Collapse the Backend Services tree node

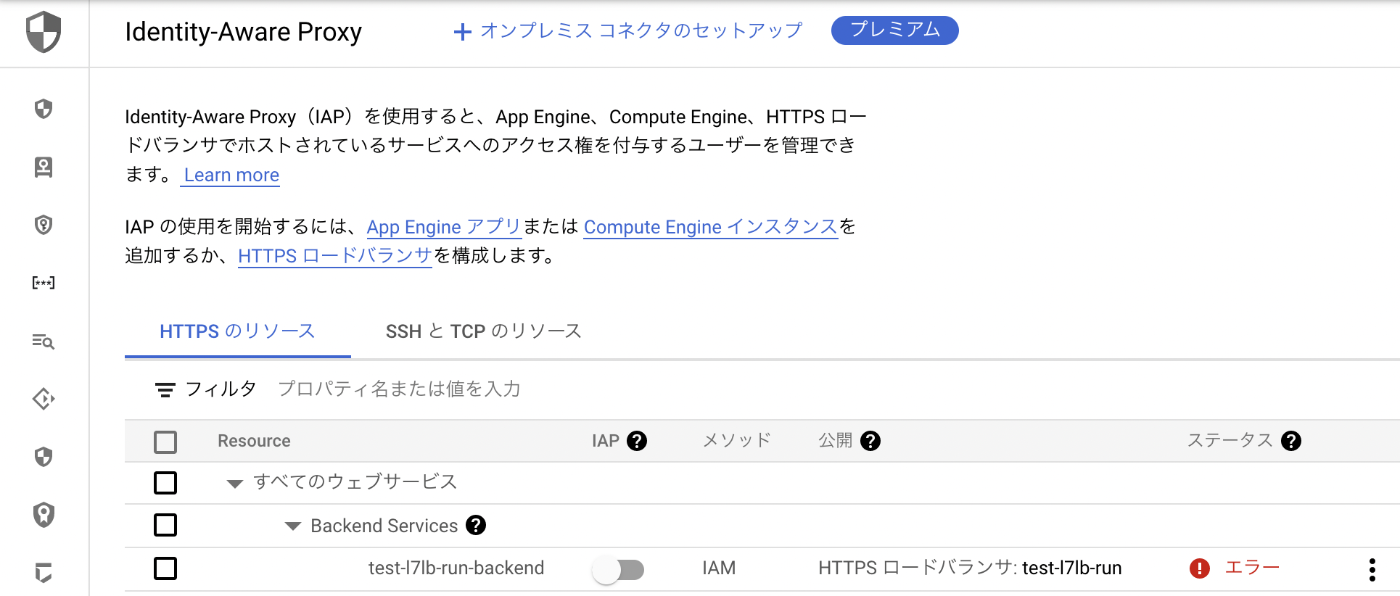pyautogui.click(x=293, y=526)
